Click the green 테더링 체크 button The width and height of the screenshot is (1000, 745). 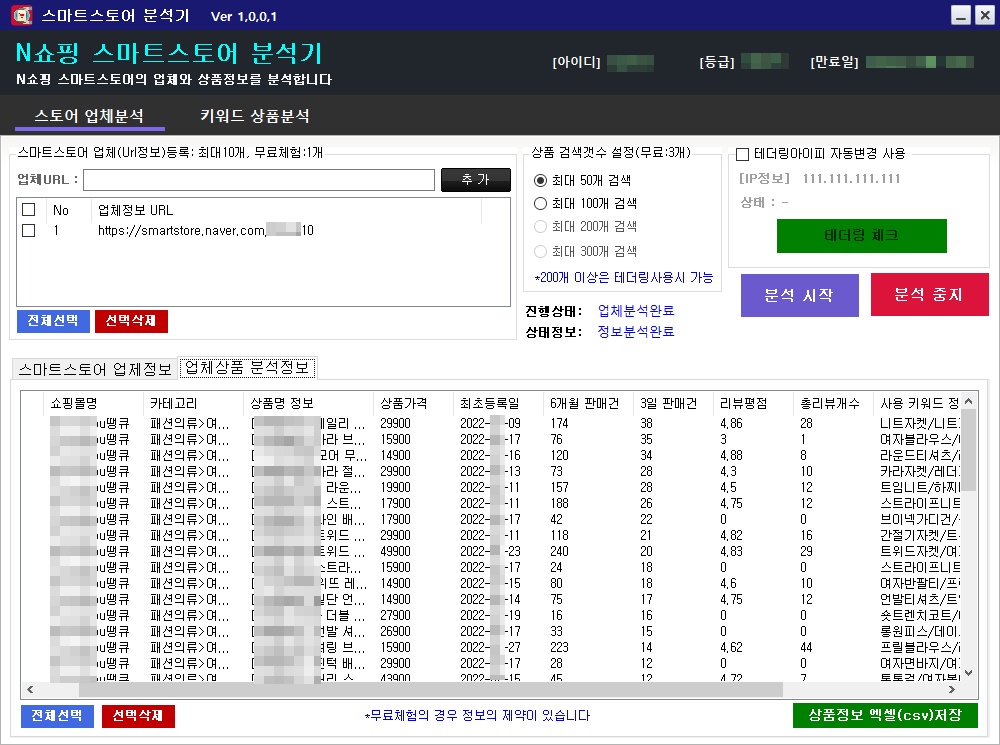coord(862,235)
